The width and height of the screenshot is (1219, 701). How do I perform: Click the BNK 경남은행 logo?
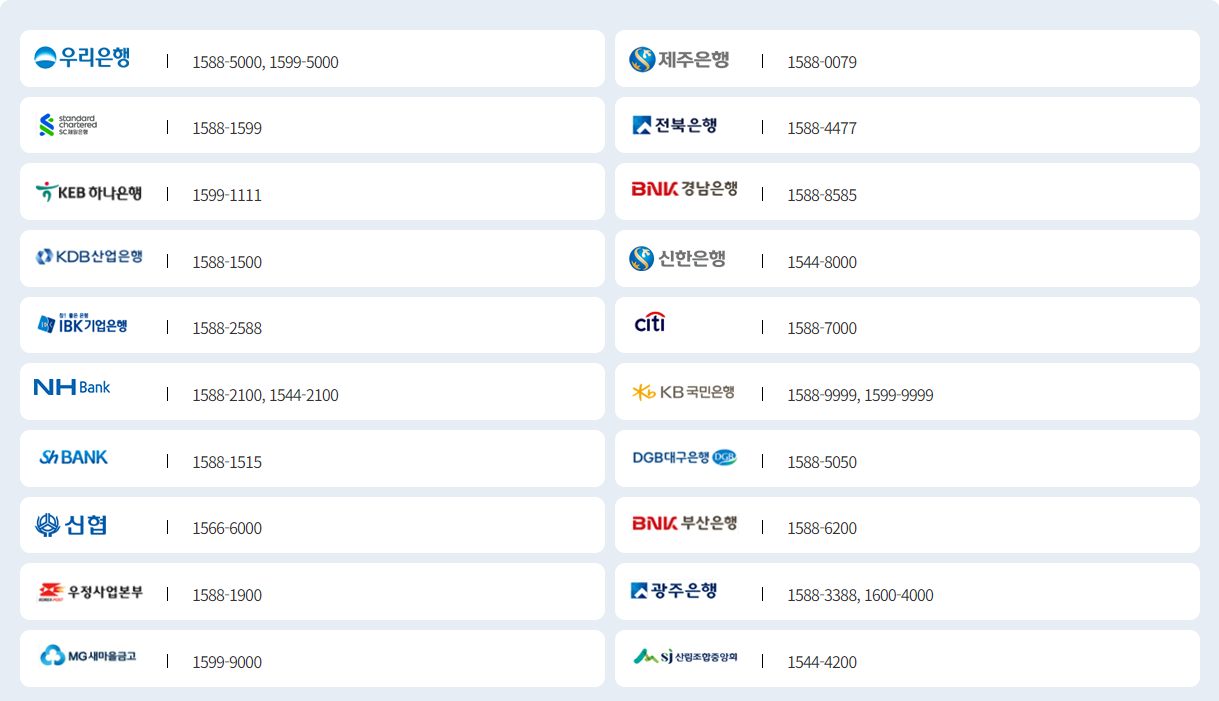685,188
